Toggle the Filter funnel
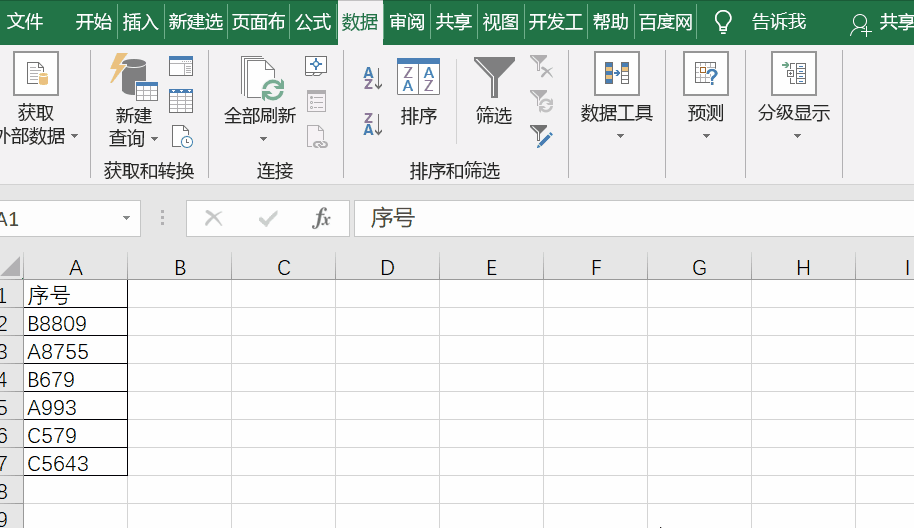914x528 pixels. pos(494,78)
